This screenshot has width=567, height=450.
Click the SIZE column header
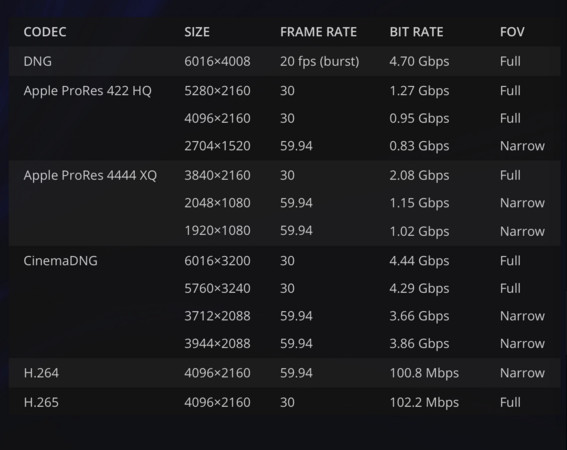pos(197,32)
